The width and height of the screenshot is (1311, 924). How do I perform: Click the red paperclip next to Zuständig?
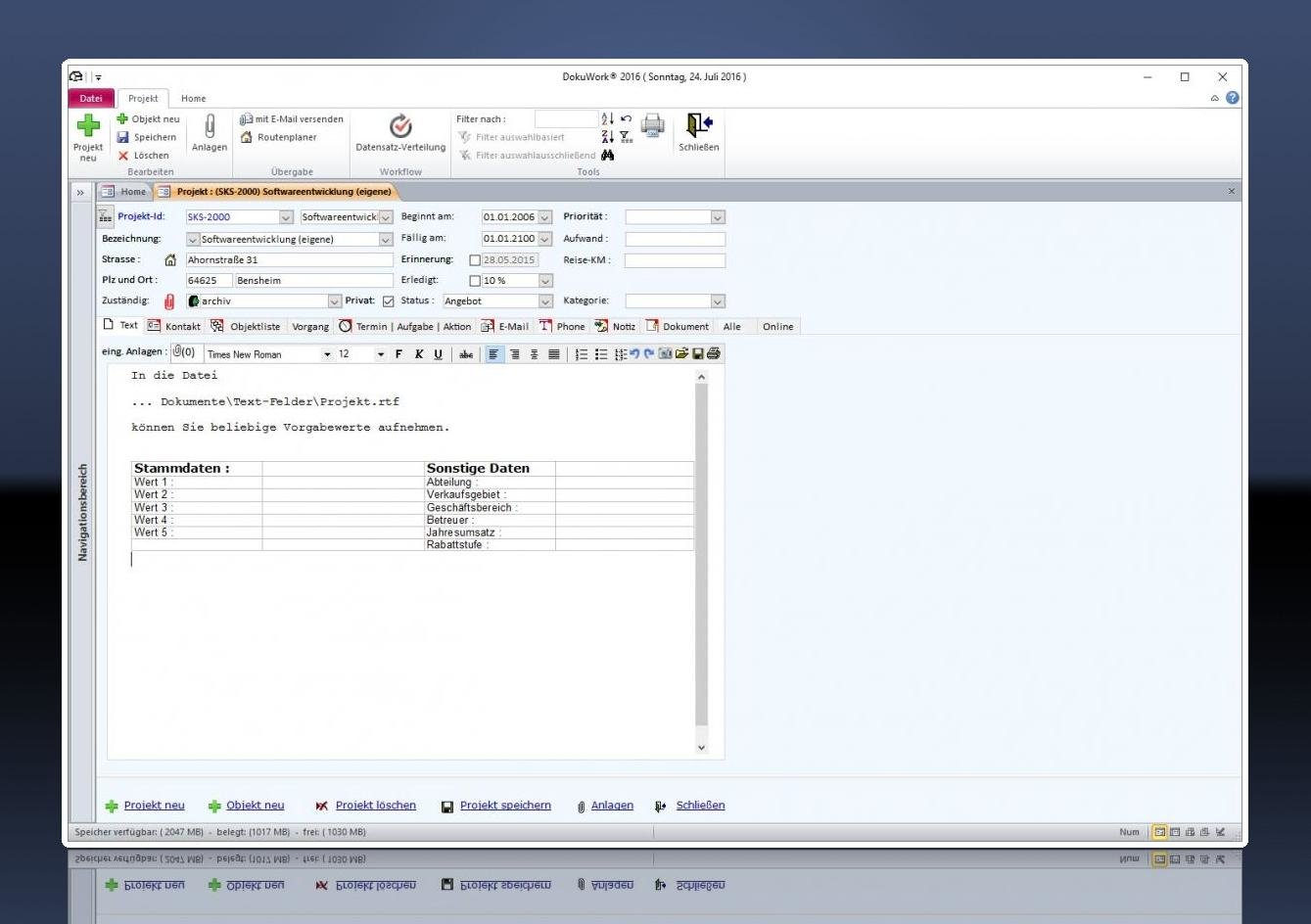click(x=169, y=301)
